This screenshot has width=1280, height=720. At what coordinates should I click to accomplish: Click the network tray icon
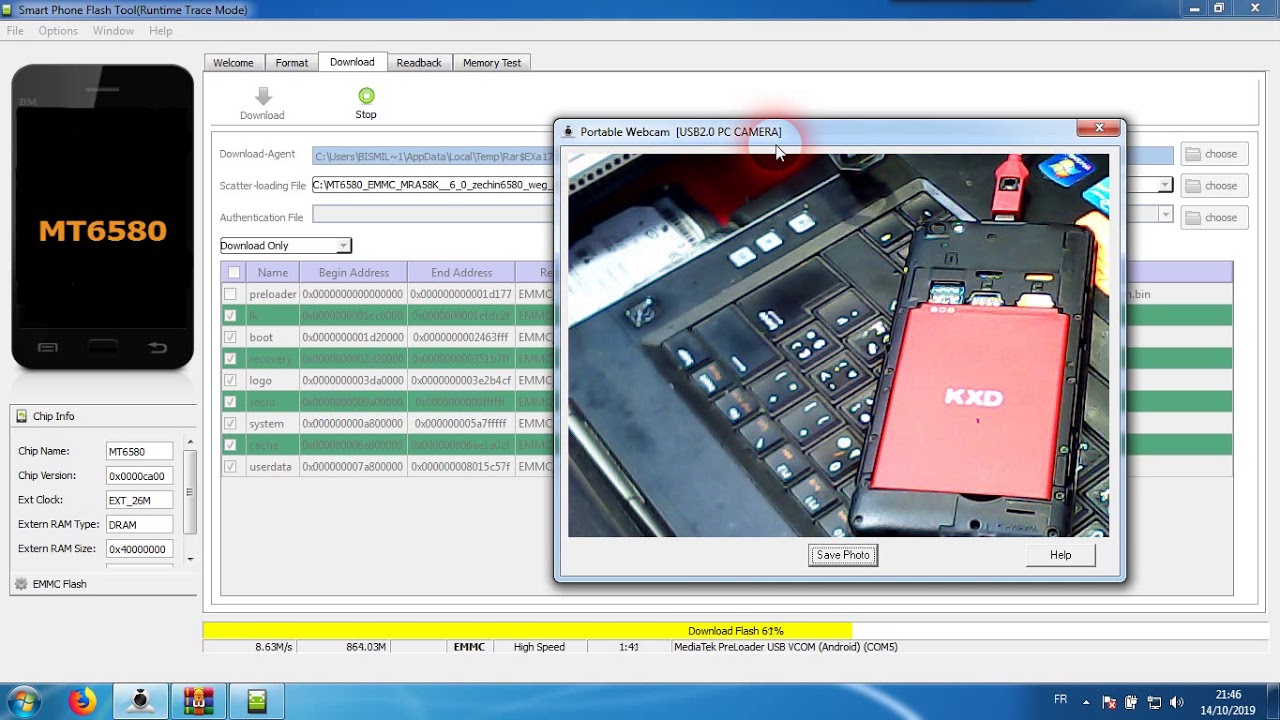click(1154, 703)
